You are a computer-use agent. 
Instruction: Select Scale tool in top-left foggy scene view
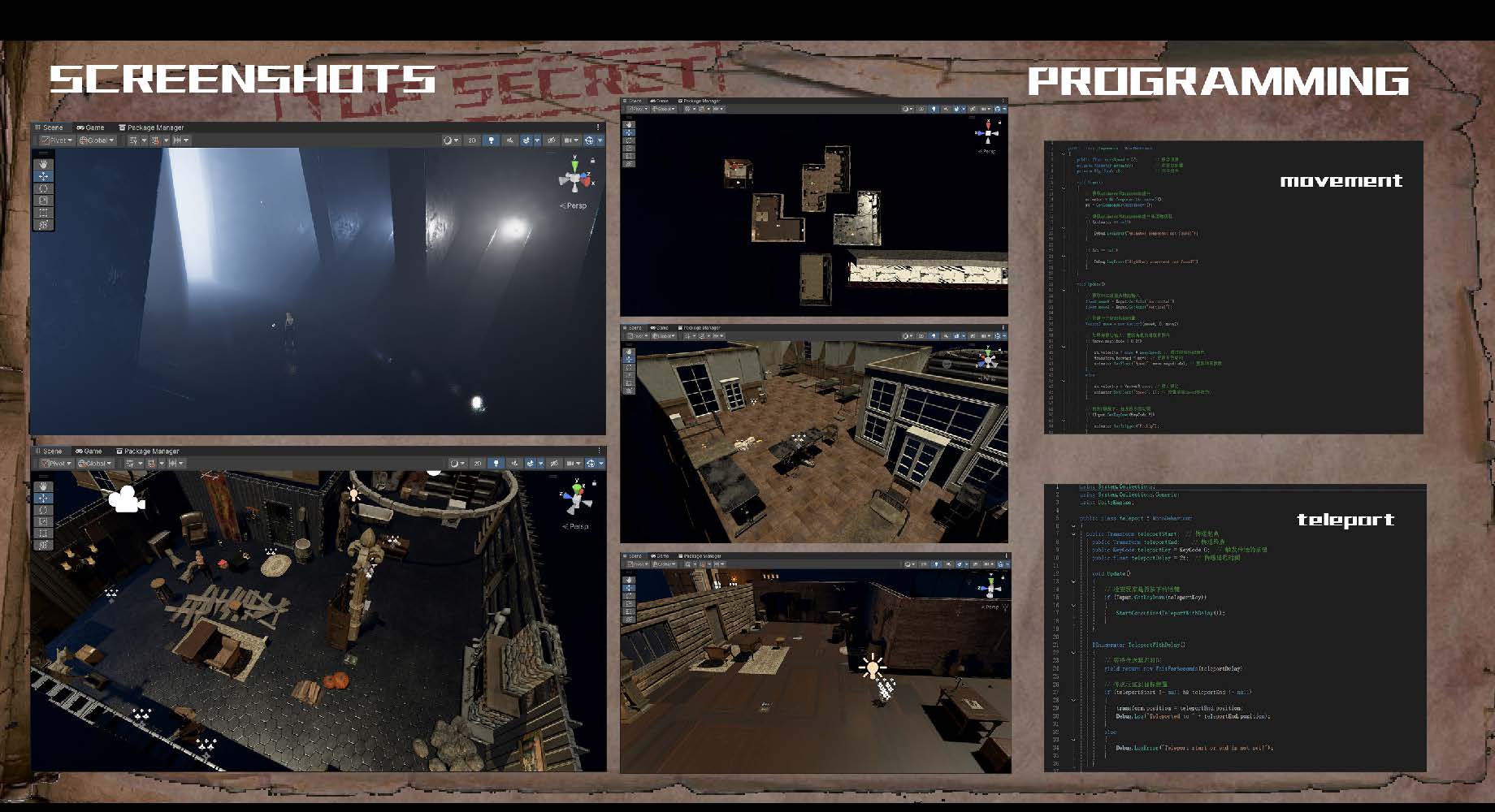pos(43,201)
